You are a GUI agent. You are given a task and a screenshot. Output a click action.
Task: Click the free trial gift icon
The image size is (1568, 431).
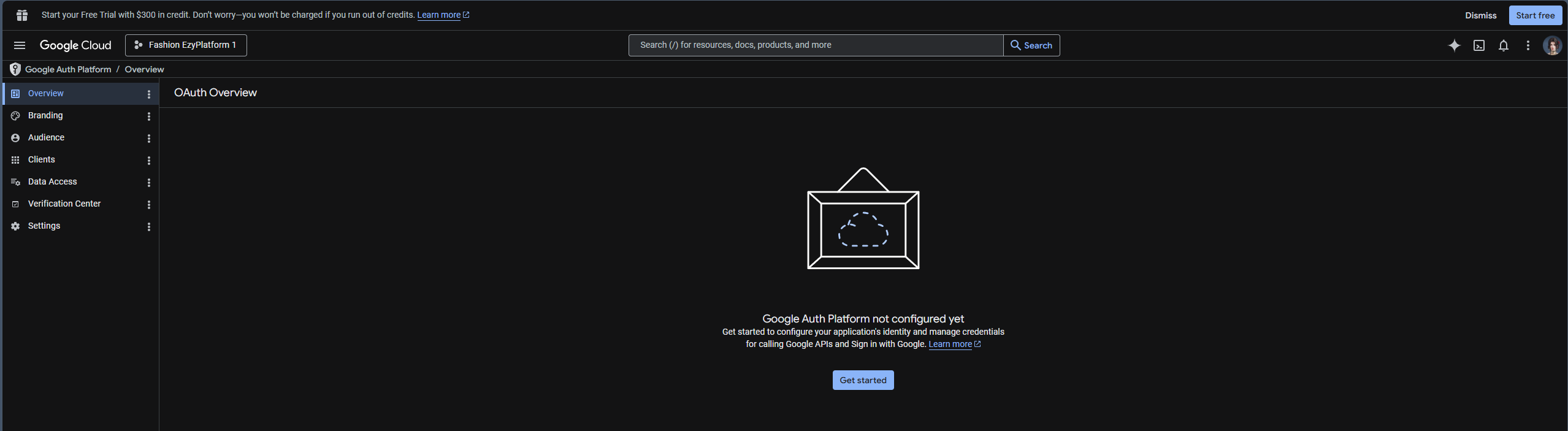[22, 15]
